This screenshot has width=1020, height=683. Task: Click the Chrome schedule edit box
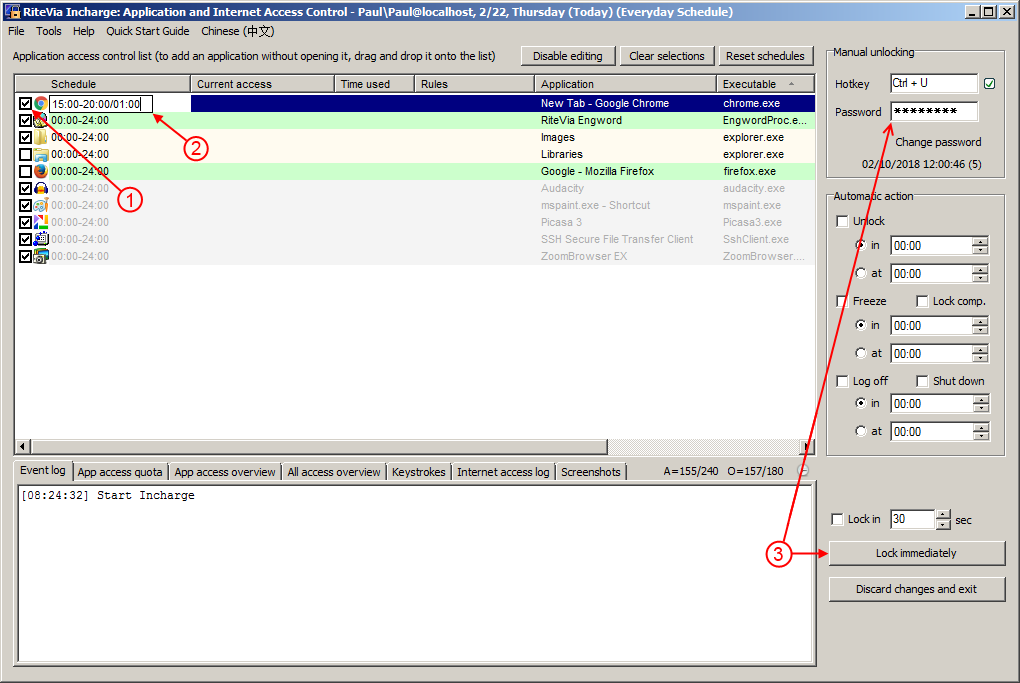coord(101,104)
